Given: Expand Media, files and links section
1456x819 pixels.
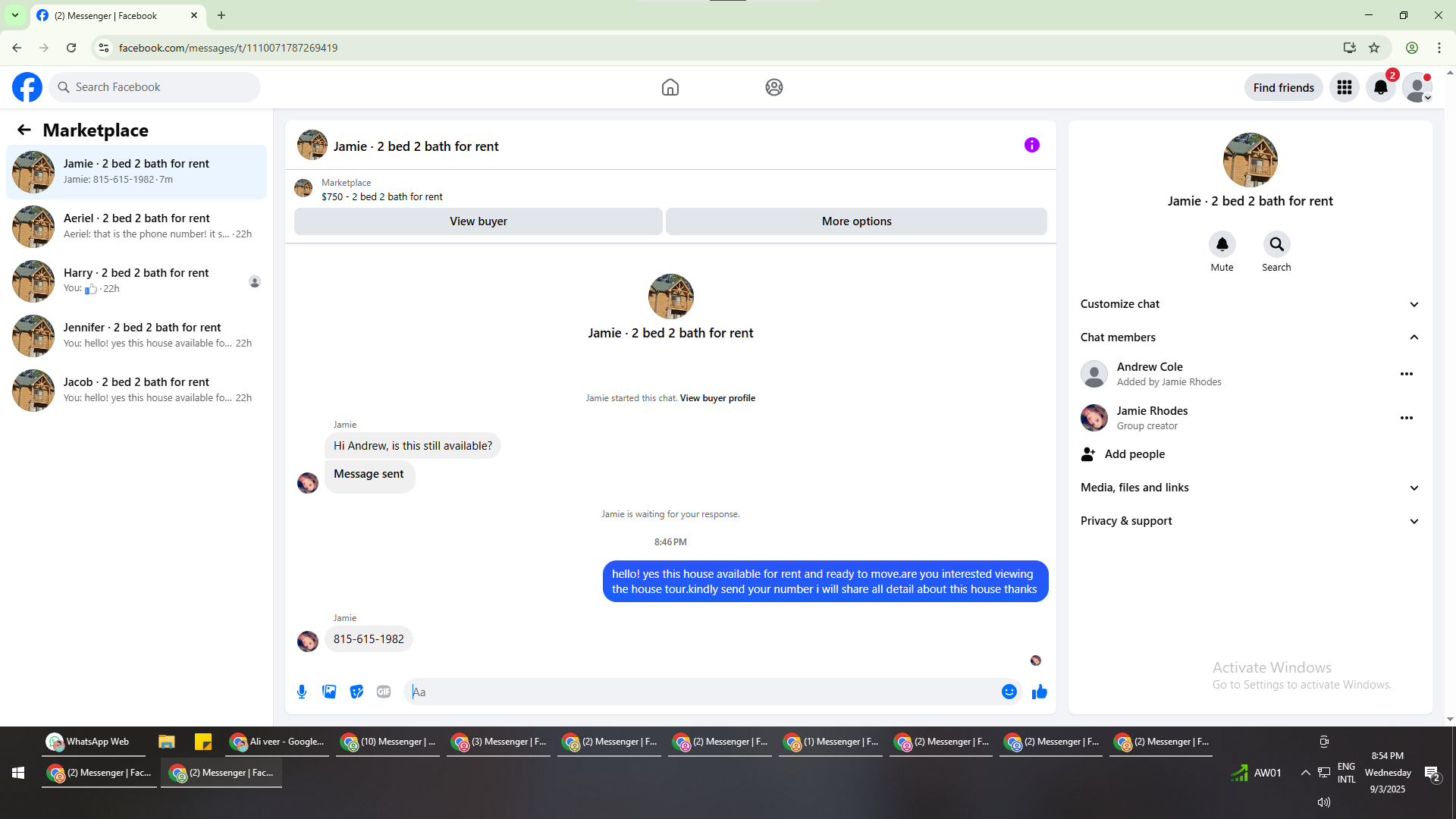Looking at the screenshot, I should [x=1250, y=488].
